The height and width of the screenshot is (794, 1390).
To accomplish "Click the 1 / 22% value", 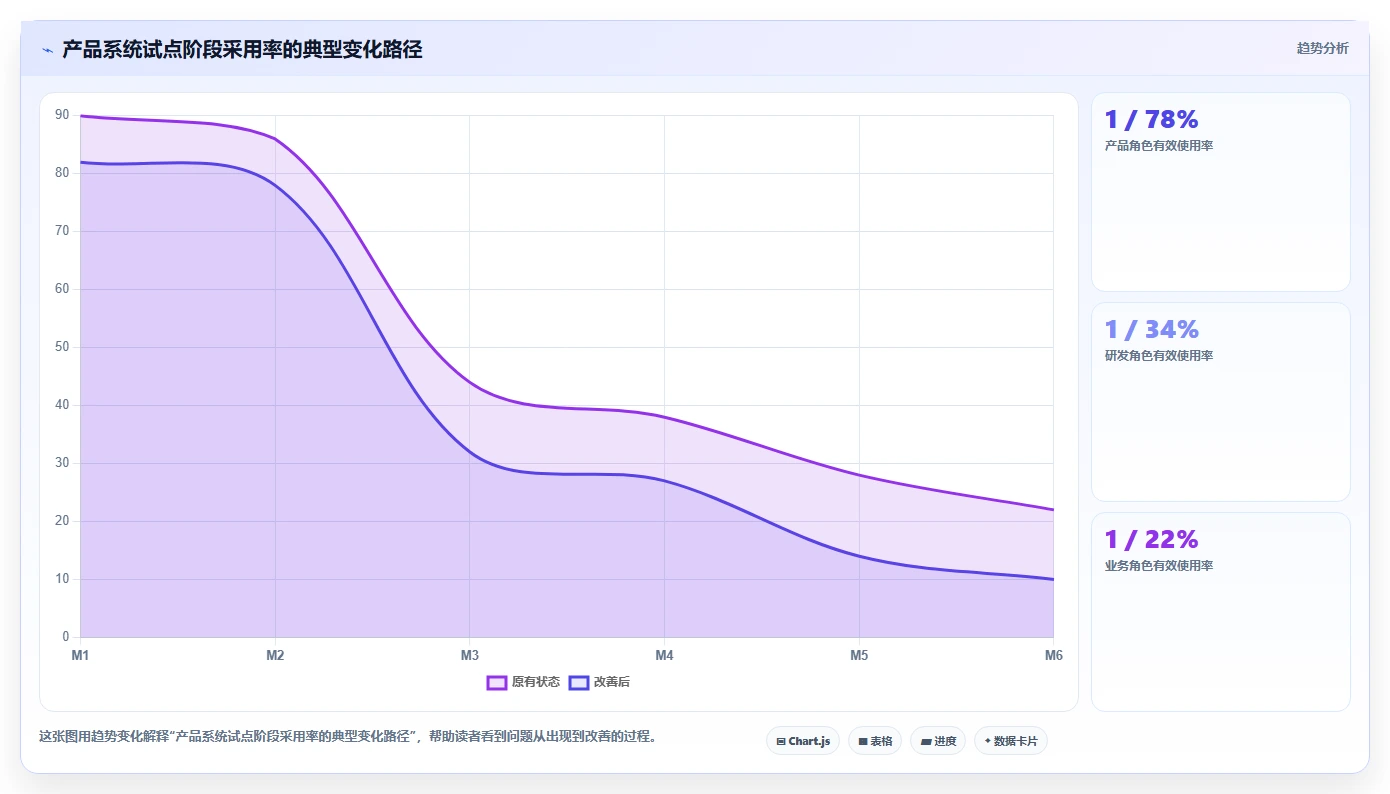I will [1151, 540].
